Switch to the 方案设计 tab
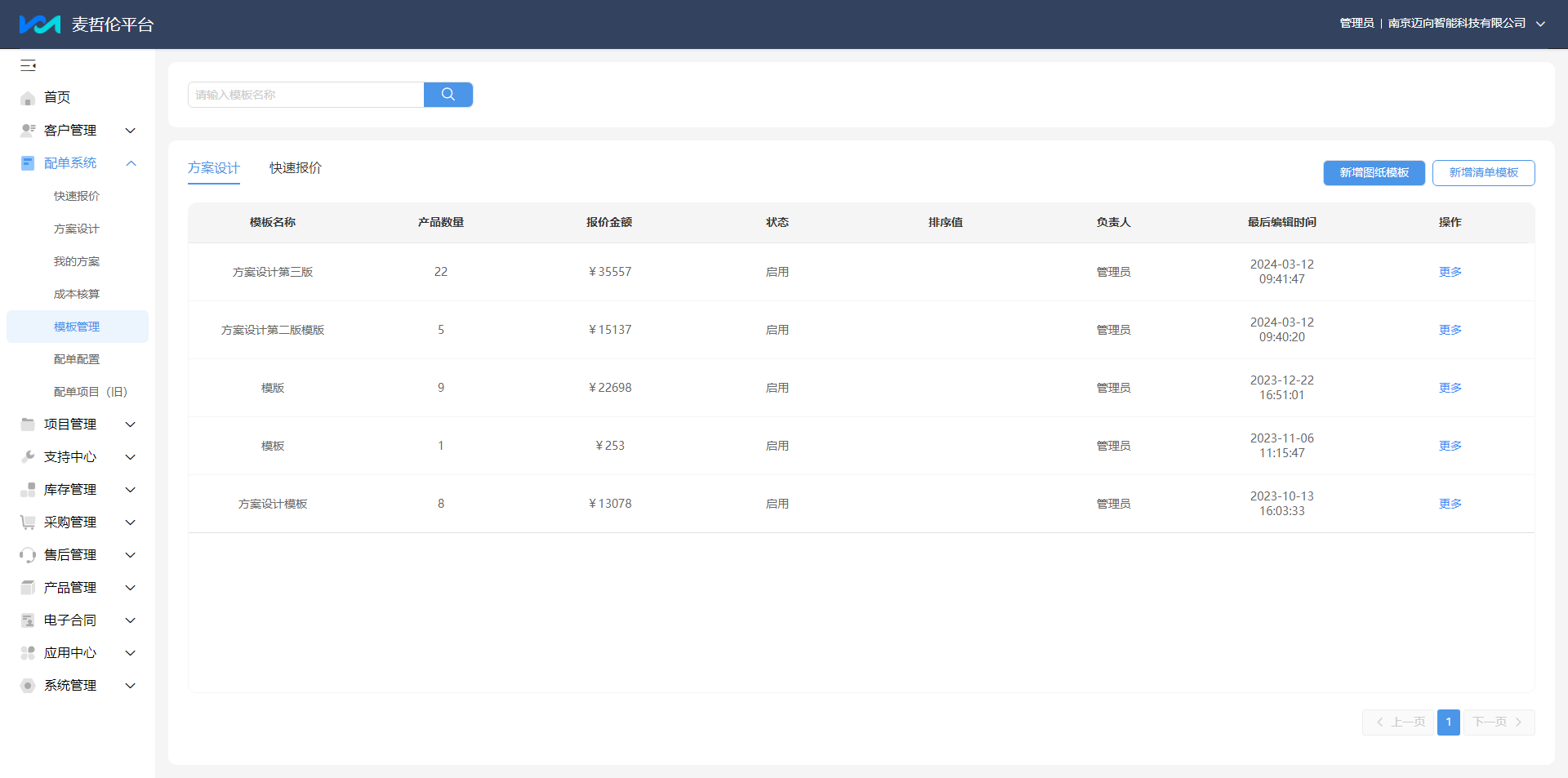Screen dimensions: 1568x778 pyautogui.click(x=214, y=168)
